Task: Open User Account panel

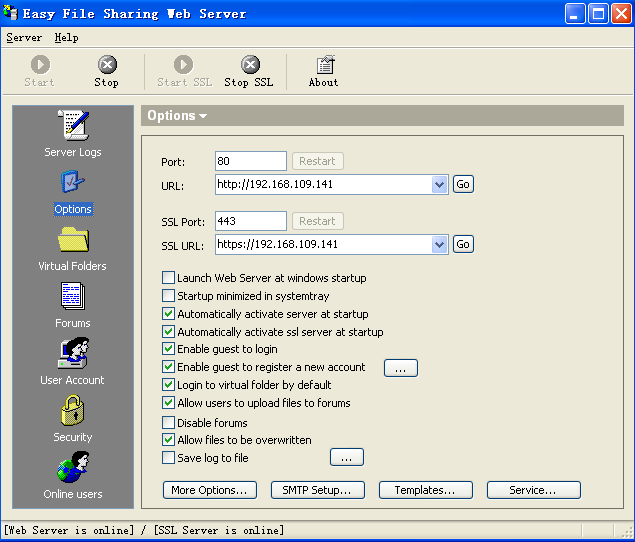Action: coord(73,353)
